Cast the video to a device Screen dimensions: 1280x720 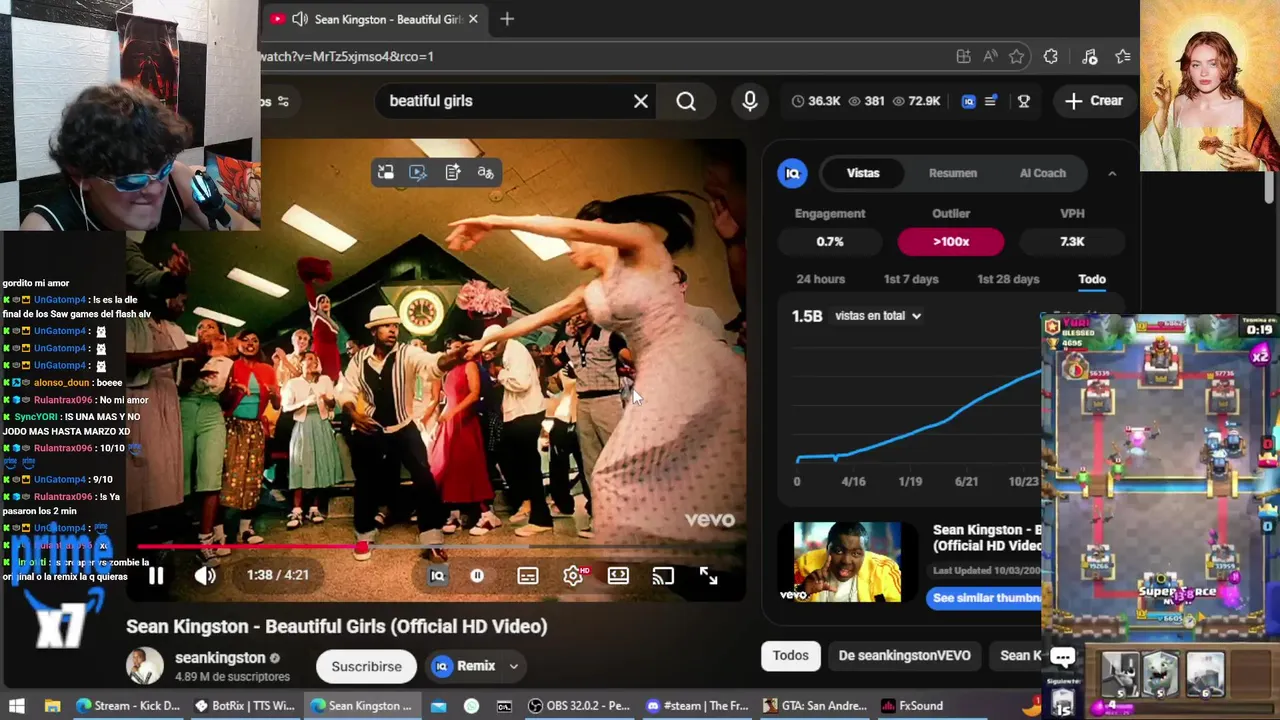point(663,576)
